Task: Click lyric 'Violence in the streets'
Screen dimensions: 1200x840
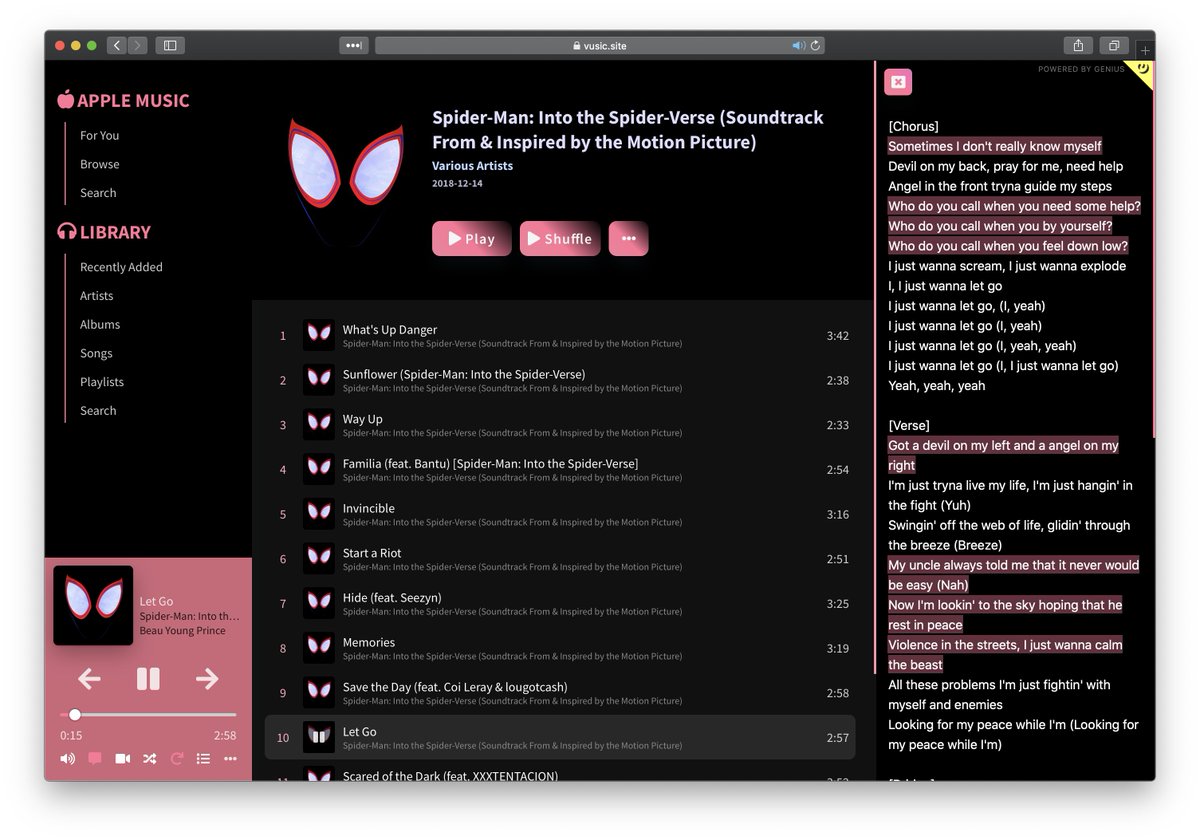Action: point(1005,655)
